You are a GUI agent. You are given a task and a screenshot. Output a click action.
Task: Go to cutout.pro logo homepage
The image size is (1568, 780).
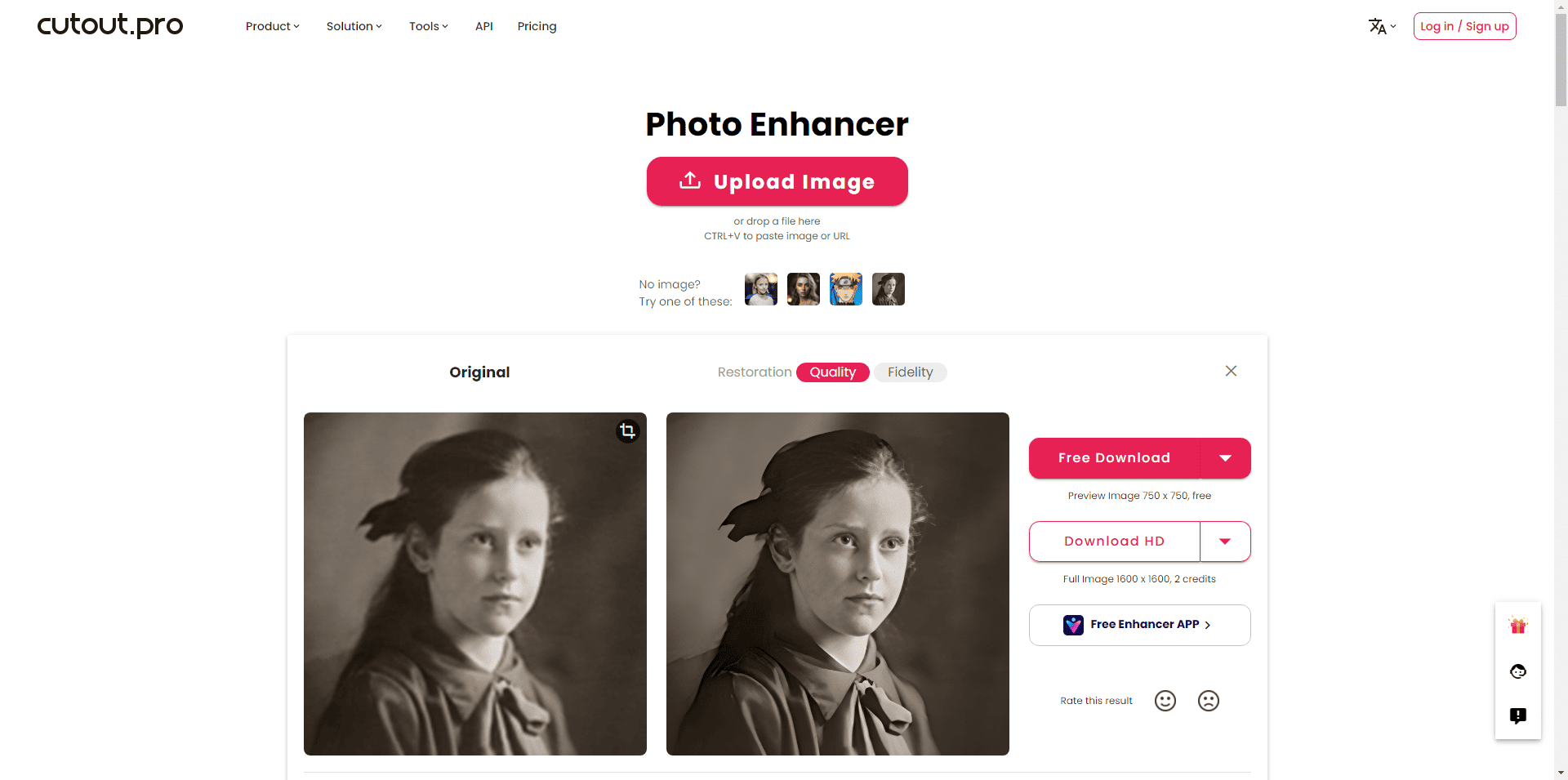110,25
